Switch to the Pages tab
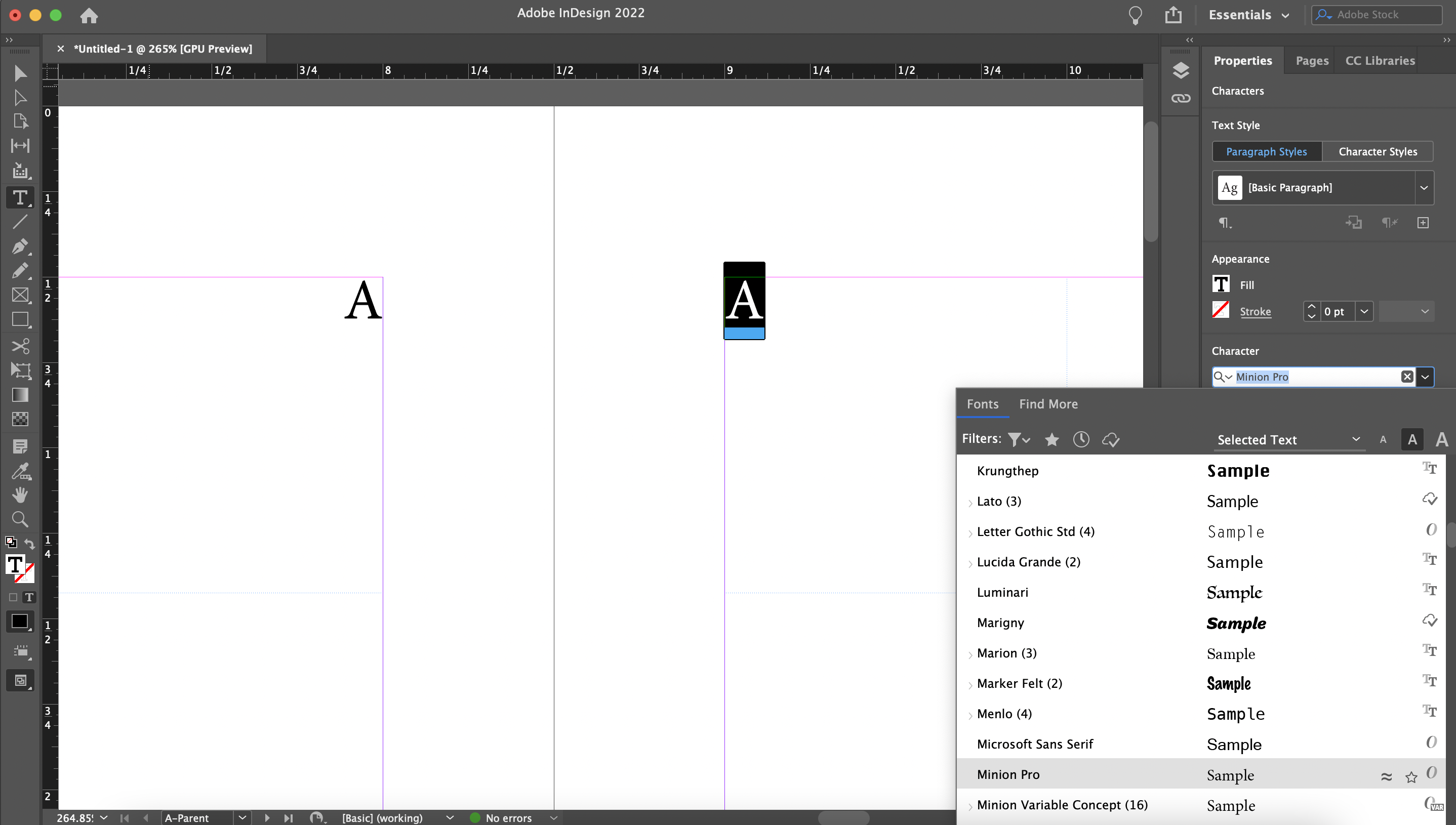The width and height of the screenshot is (1456, 825). coord(1312,61)
